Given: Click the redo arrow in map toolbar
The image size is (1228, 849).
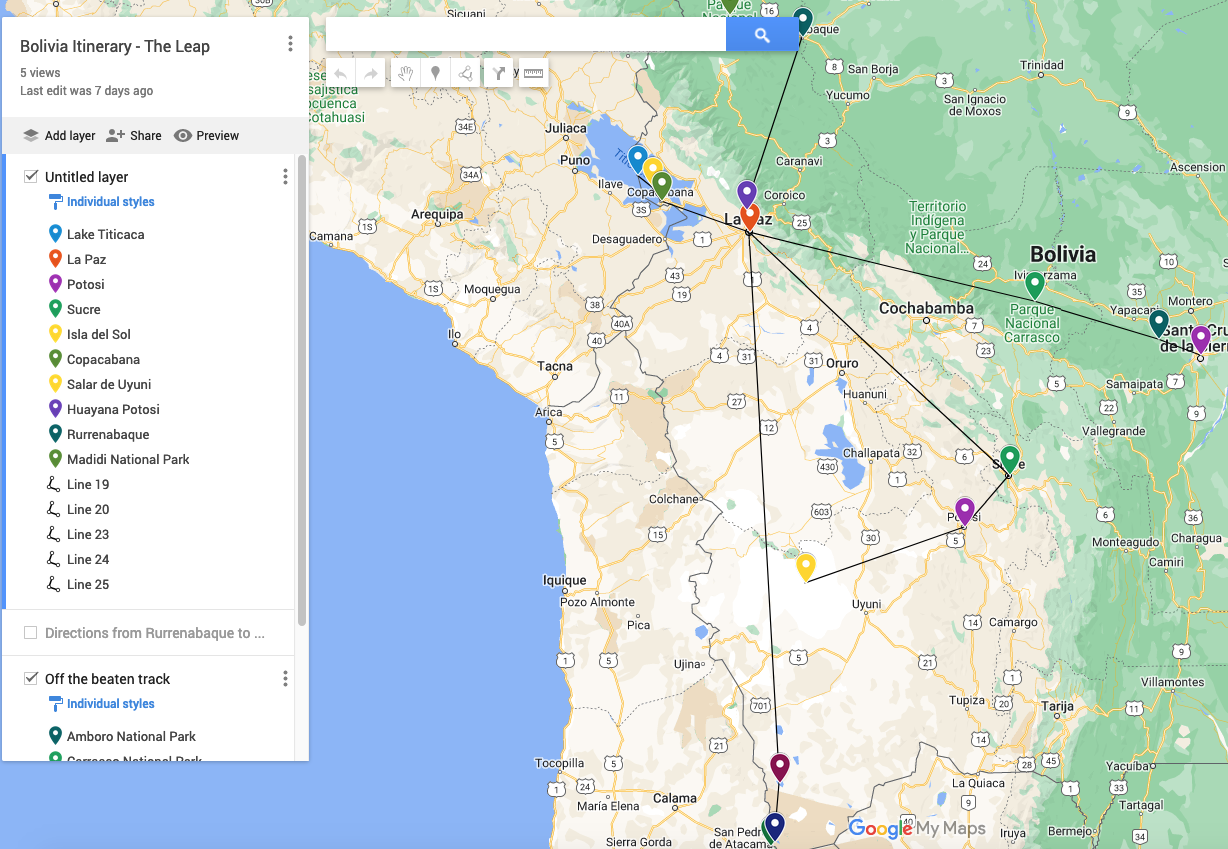Looking at the screenshot, I should click(x=370, y=73).
